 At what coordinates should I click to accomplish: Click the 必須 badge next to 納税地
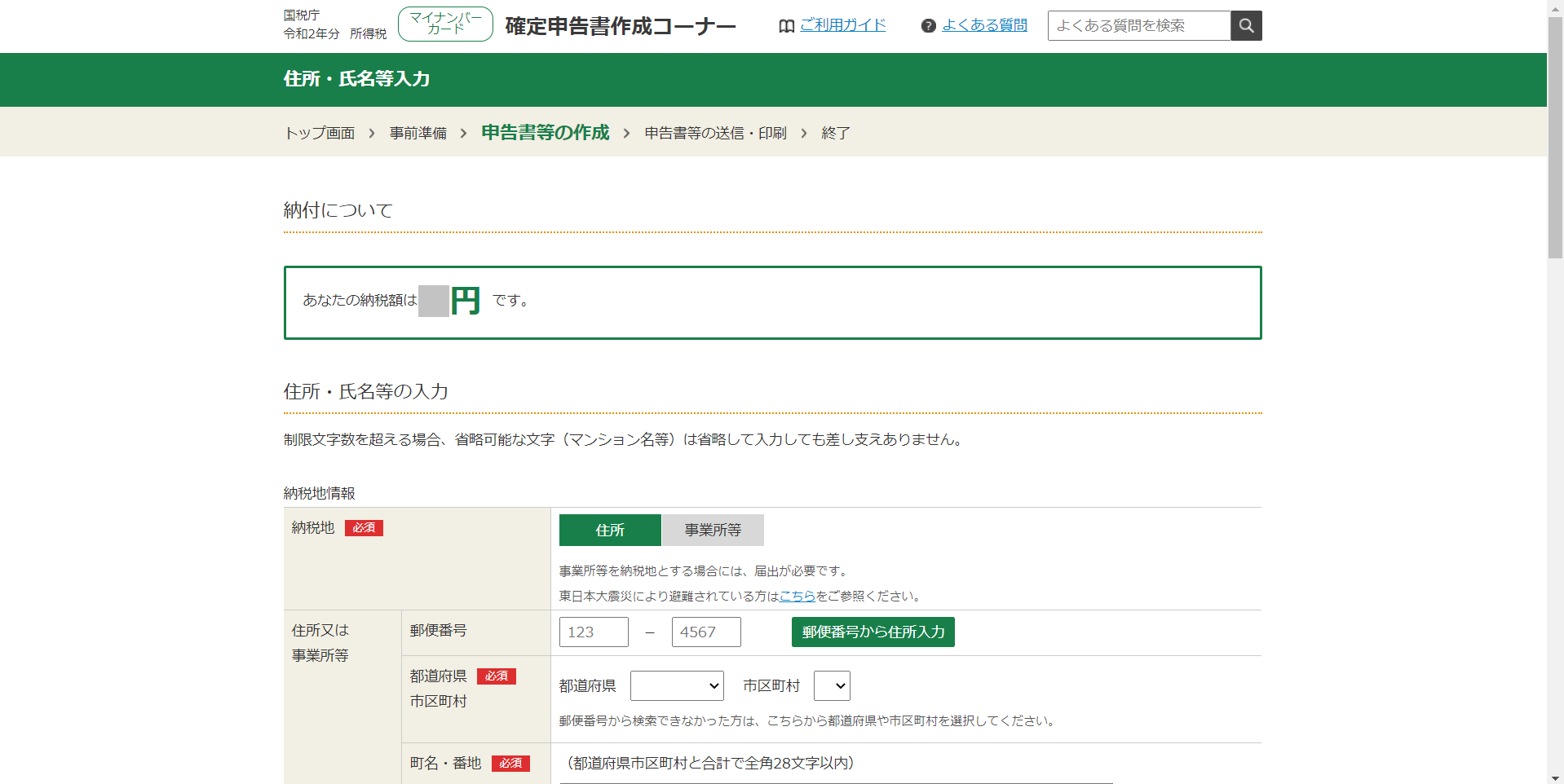(364, 528)
